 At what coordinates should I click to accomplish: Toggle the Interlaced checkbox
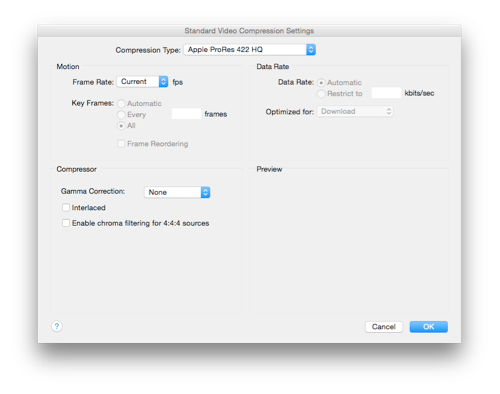tap(66, 208)
